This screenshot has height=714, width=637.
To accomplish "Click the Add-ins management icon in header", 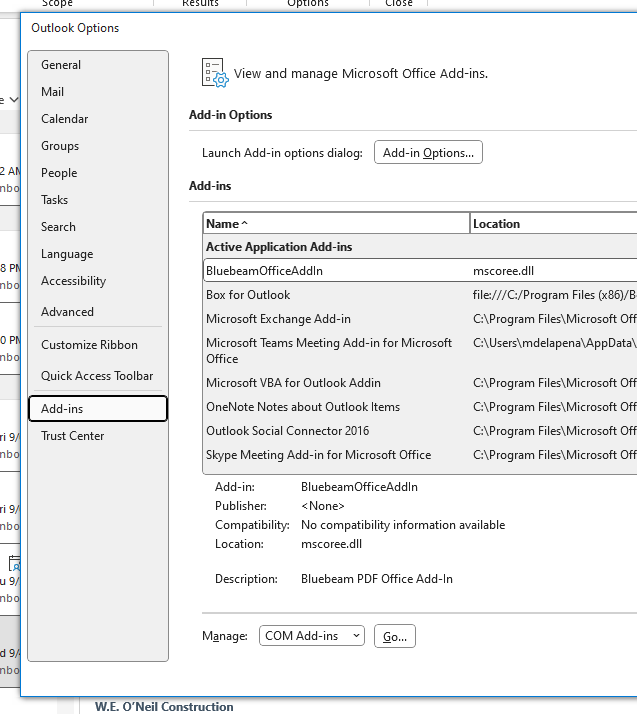I will coord(215,73).
